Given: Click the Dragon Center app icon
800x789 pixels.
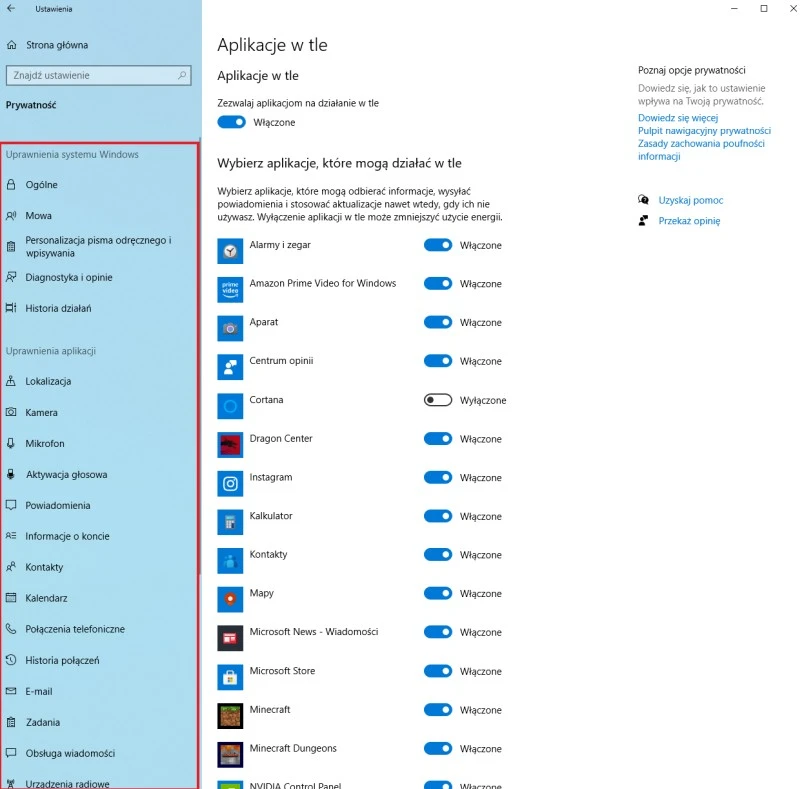Looking at the screenshot, I should 230,444.
